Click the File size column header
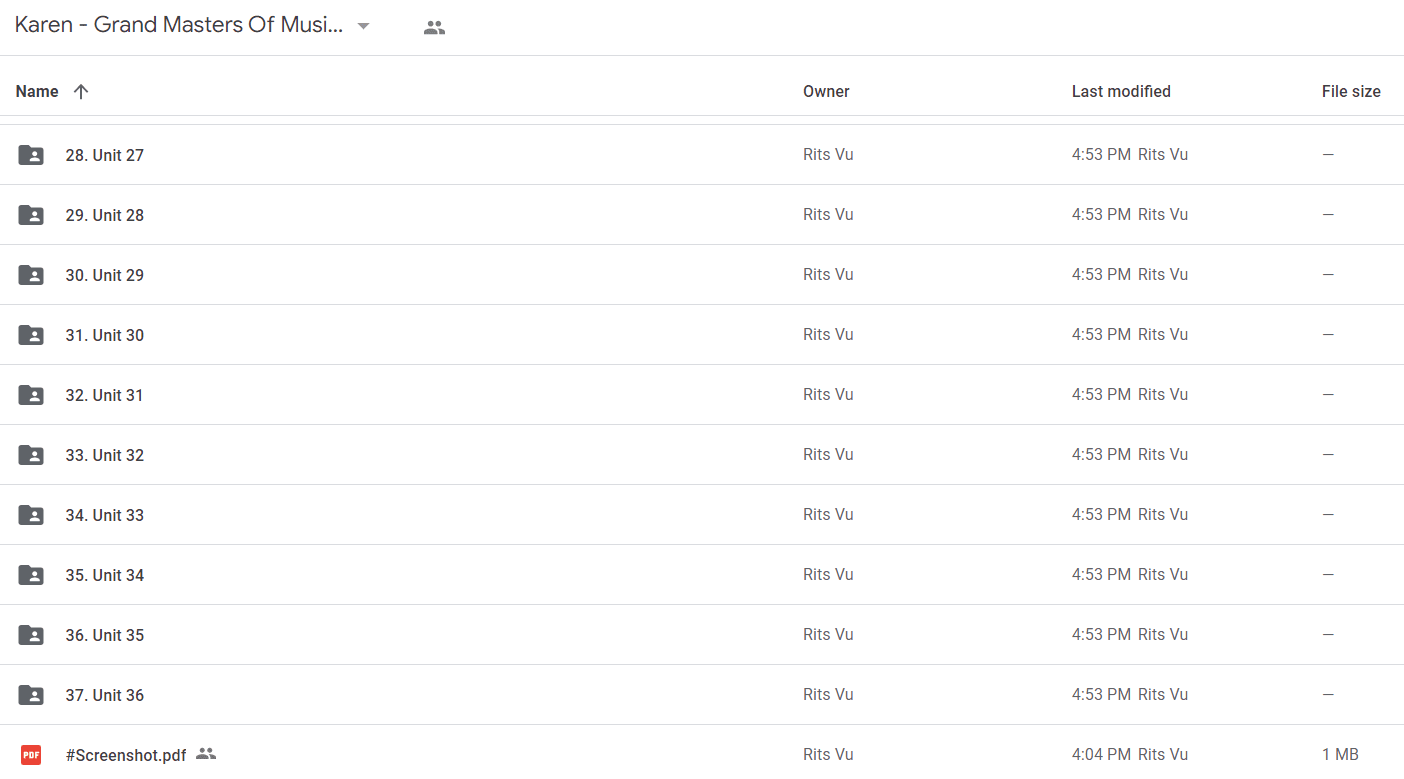The width and height of the screenshot is (1404, 779). pyautogui.click(x=1351, y=91)
